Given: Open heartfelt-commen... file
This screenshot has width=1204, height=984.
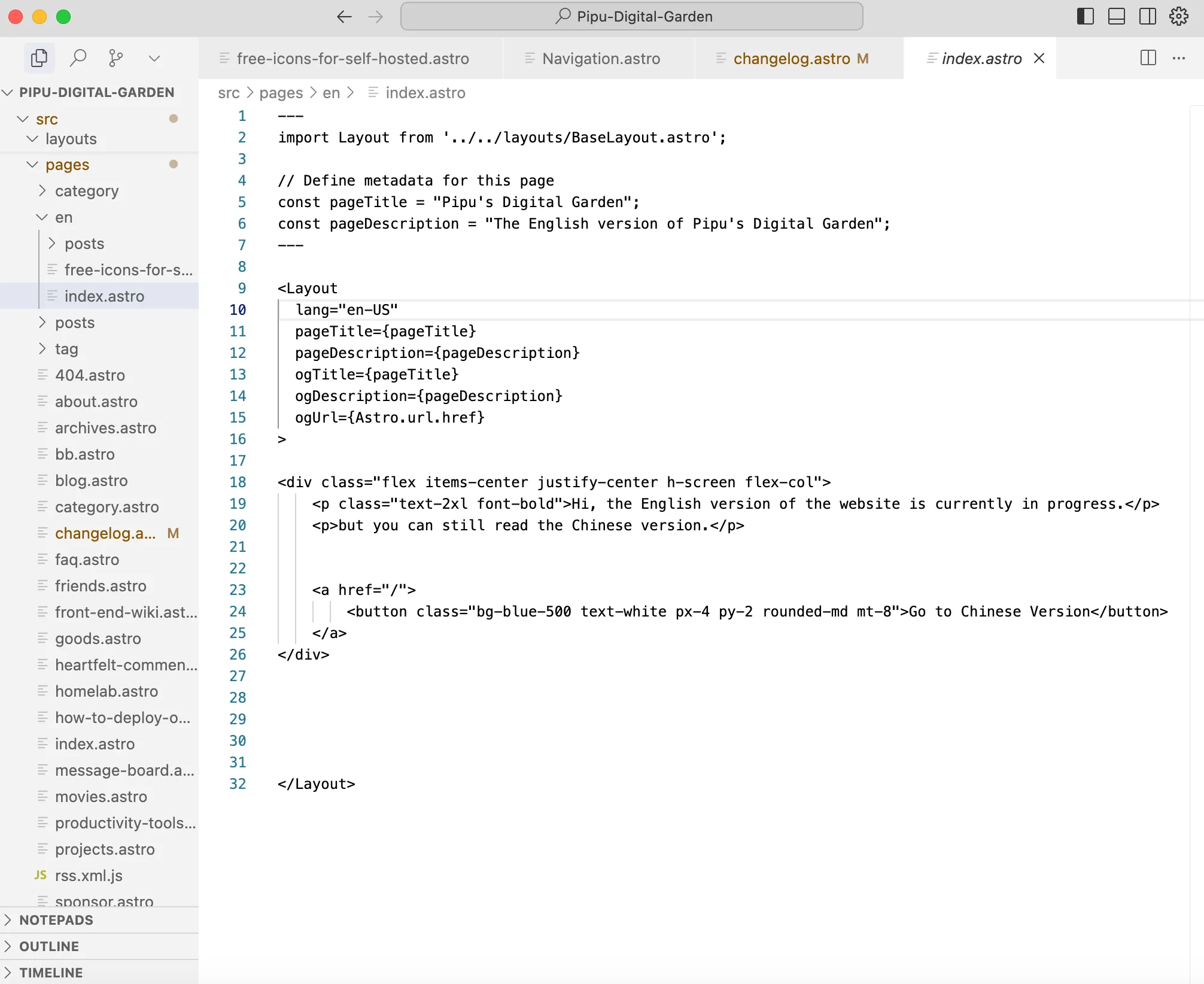Looking at the screenshot, I should (x=99, y=665).
